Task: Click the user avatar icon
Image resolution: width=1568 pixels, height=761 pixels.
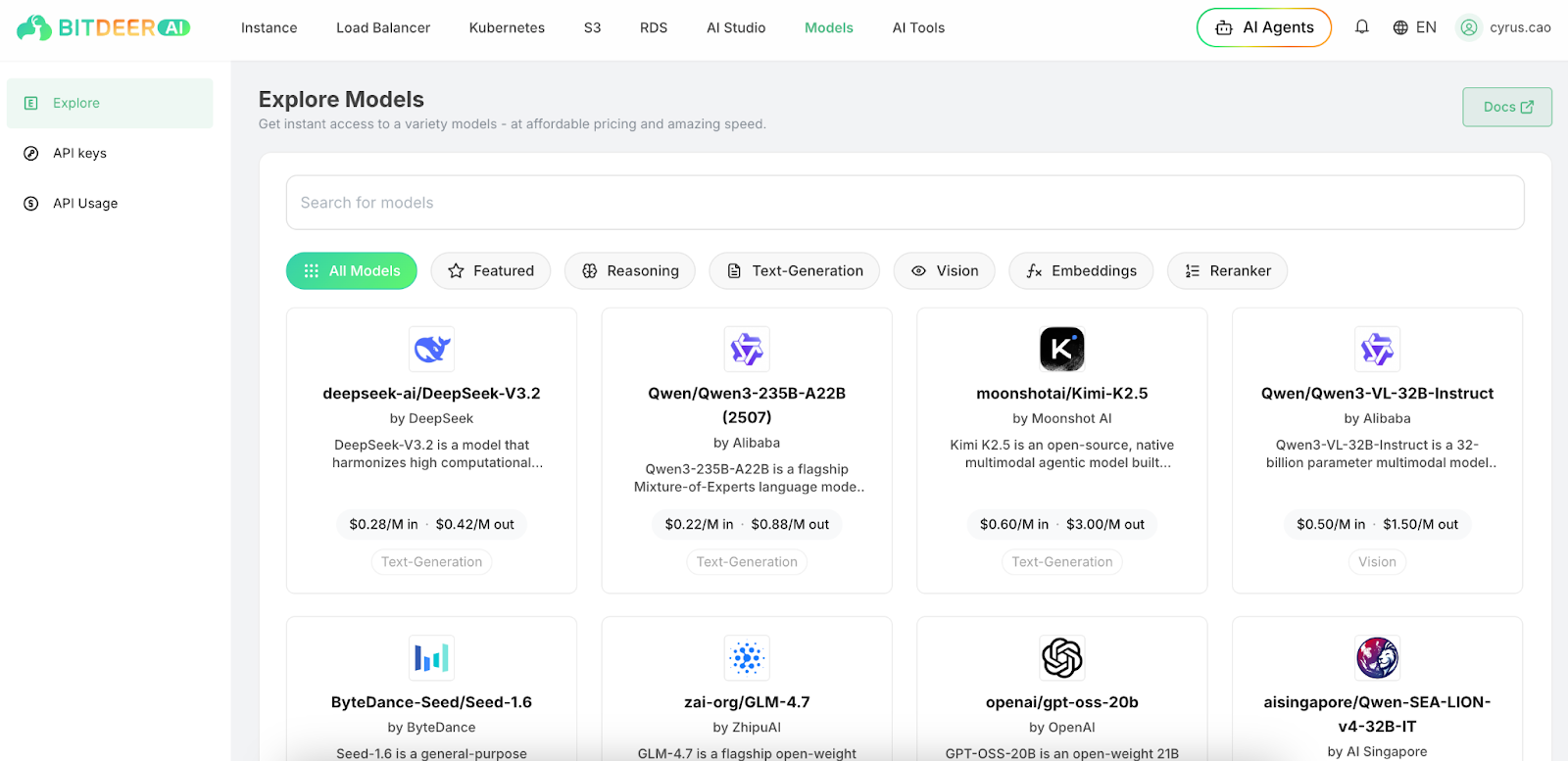Action: pyautogui.click(x=1468, y=27)
